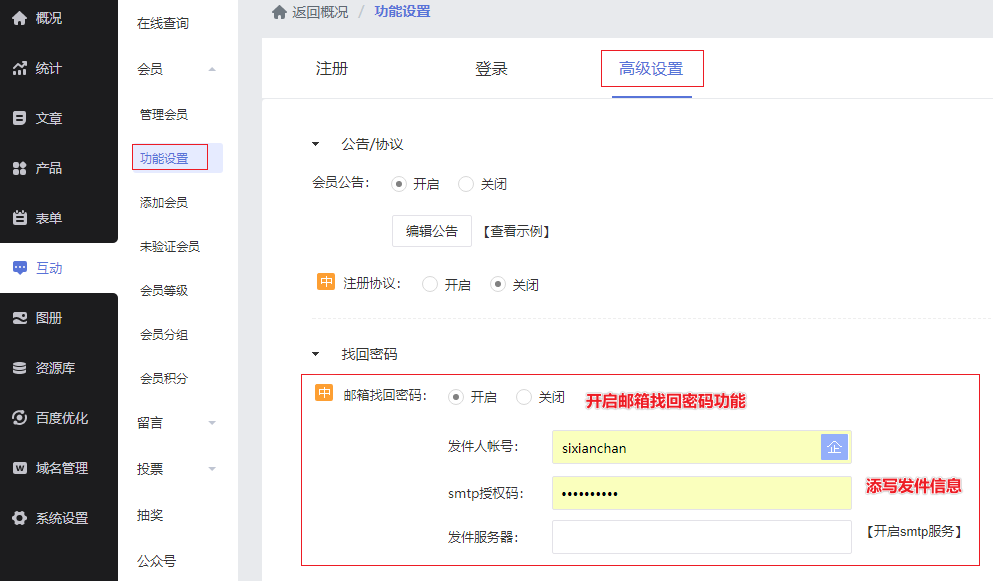Open 图册 via its picture icon

[x=19, y=318]
